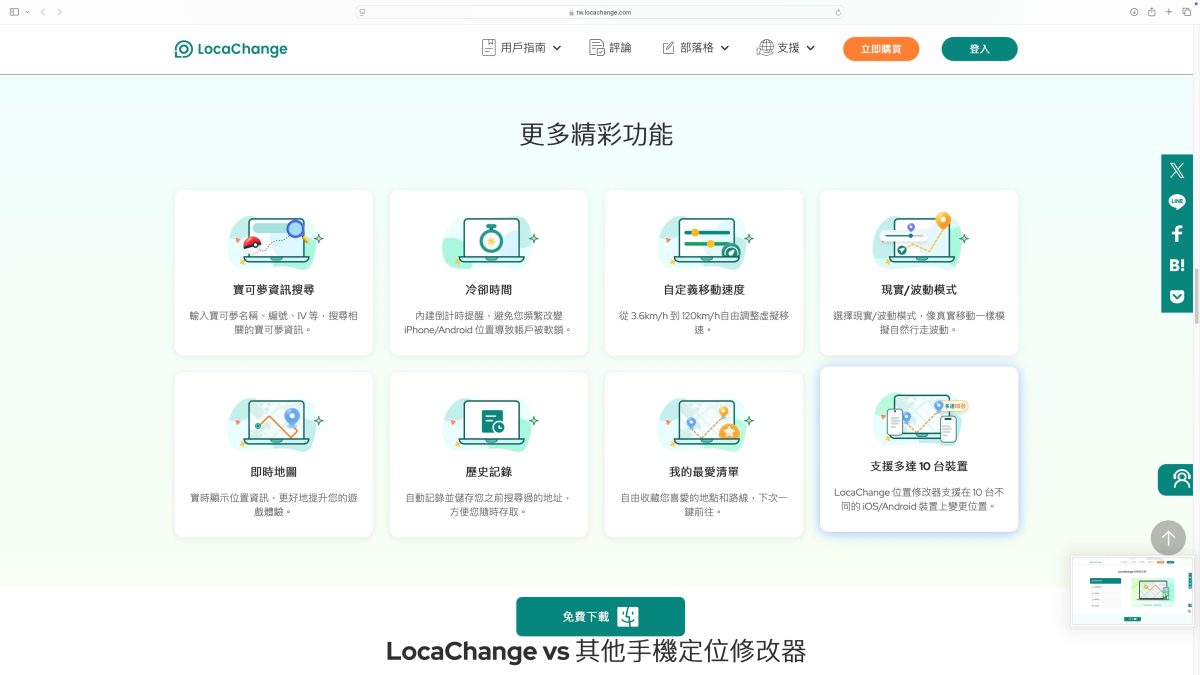Click the 我的最愛清單 illustration

(x=704, y=423)
